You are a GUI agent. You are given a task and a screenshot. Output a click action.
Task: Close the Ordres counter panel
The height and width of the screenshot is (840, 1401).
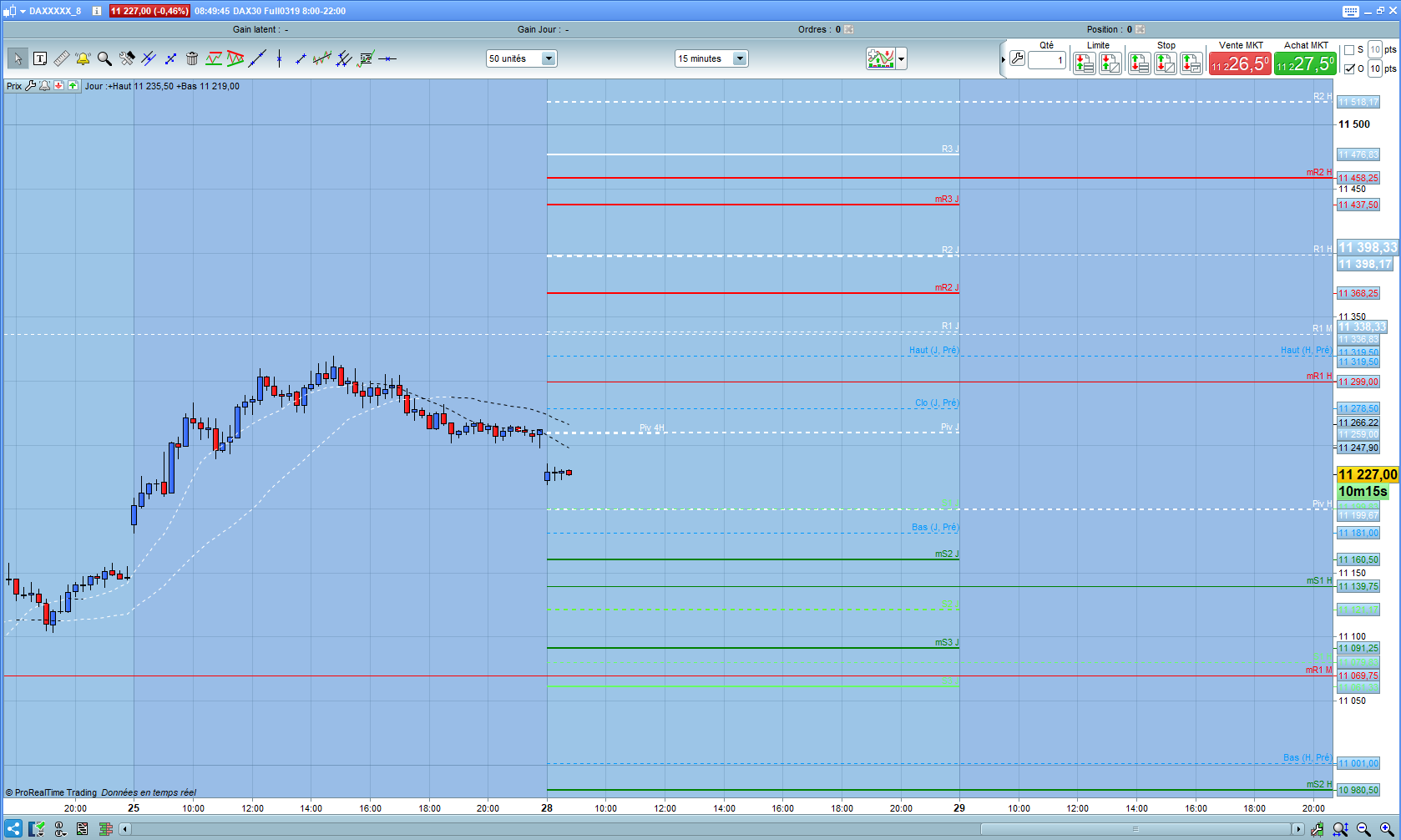[x=849, y=29]
